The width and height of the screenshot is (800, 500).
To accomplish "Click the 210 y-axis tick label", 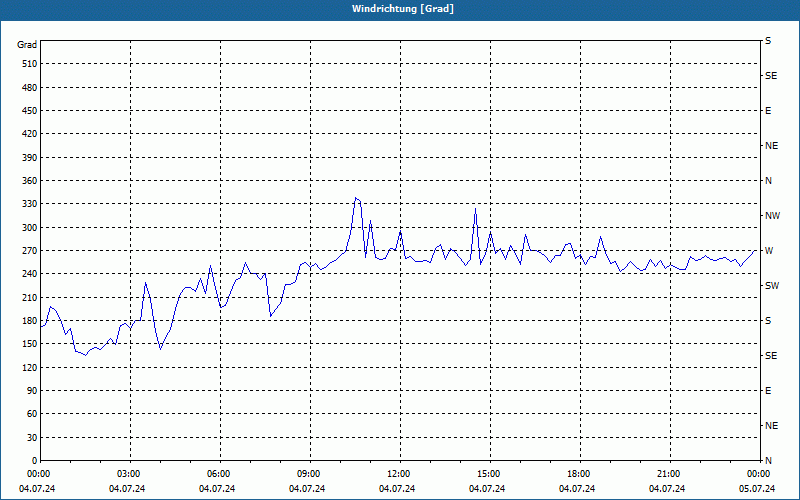I will (30, 297).
